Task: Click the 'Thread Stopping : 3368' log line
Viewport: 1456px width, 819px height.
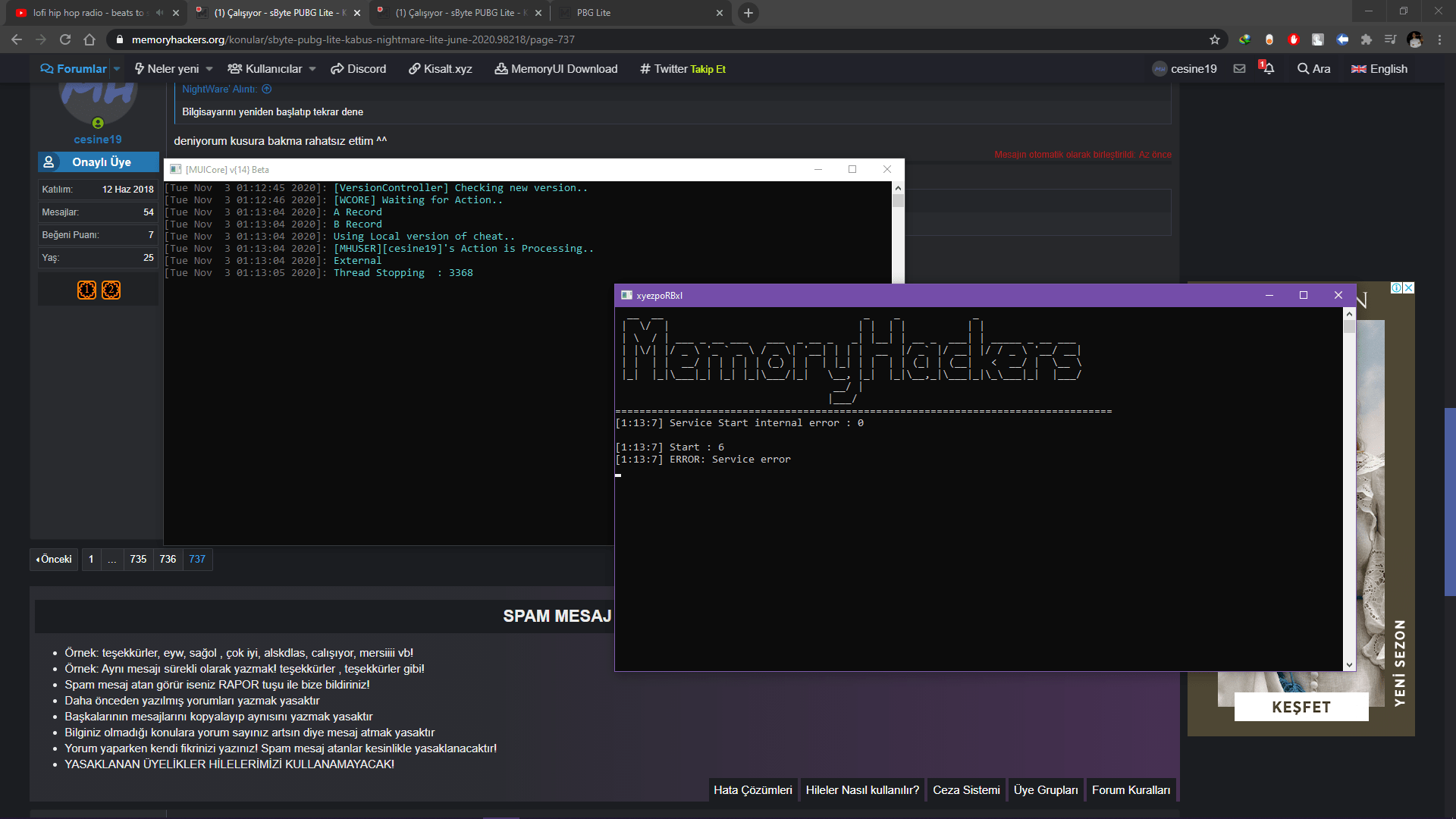Action: [x=403, y=273]
